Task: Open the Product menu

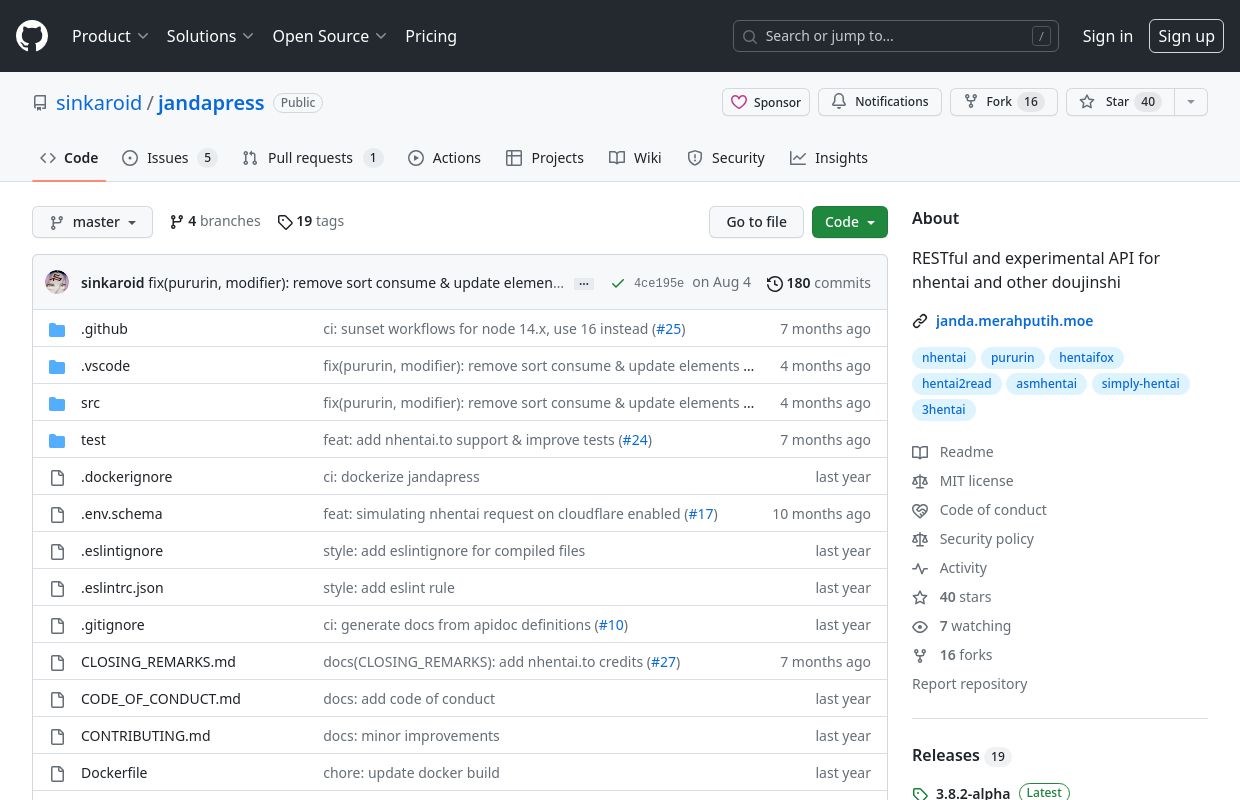Action: point(110,36)
